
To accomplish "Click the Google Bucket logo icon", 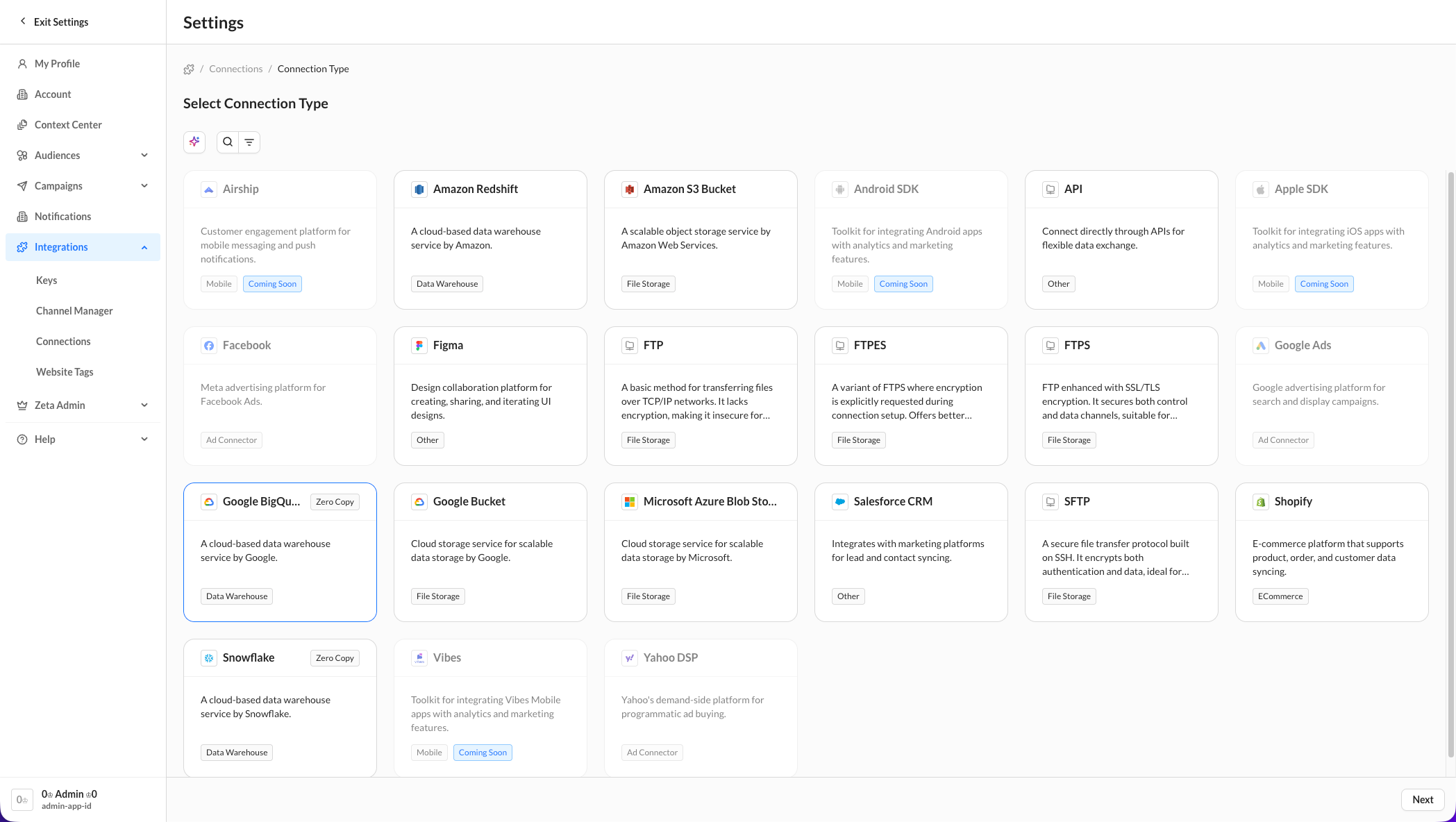I will (419, 502).
